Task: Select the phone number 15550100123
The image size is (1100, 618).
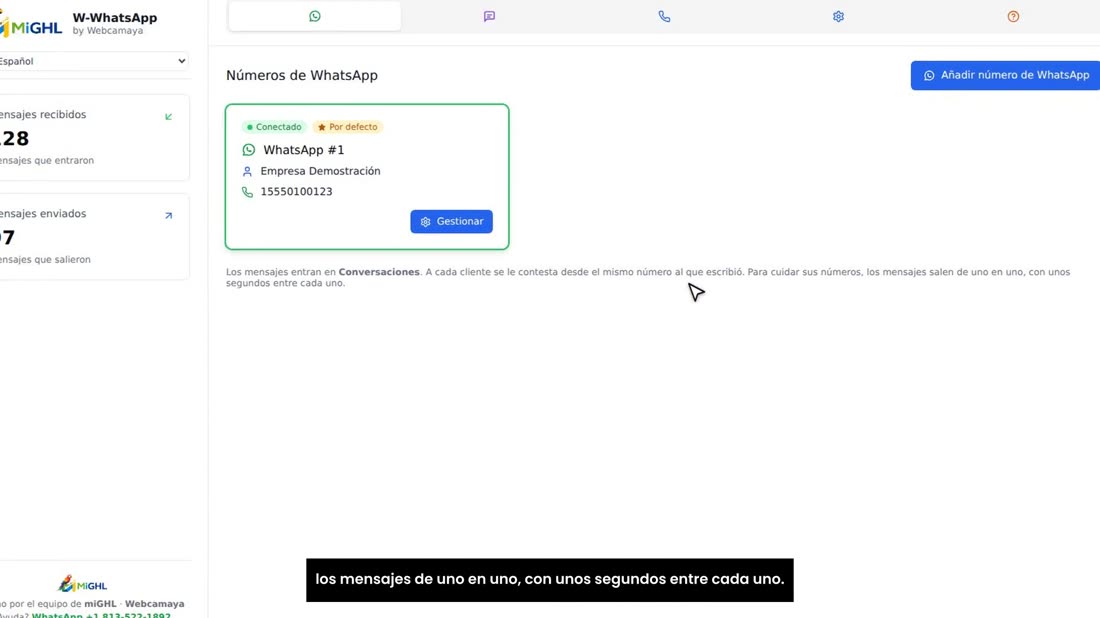Action: 296,192
